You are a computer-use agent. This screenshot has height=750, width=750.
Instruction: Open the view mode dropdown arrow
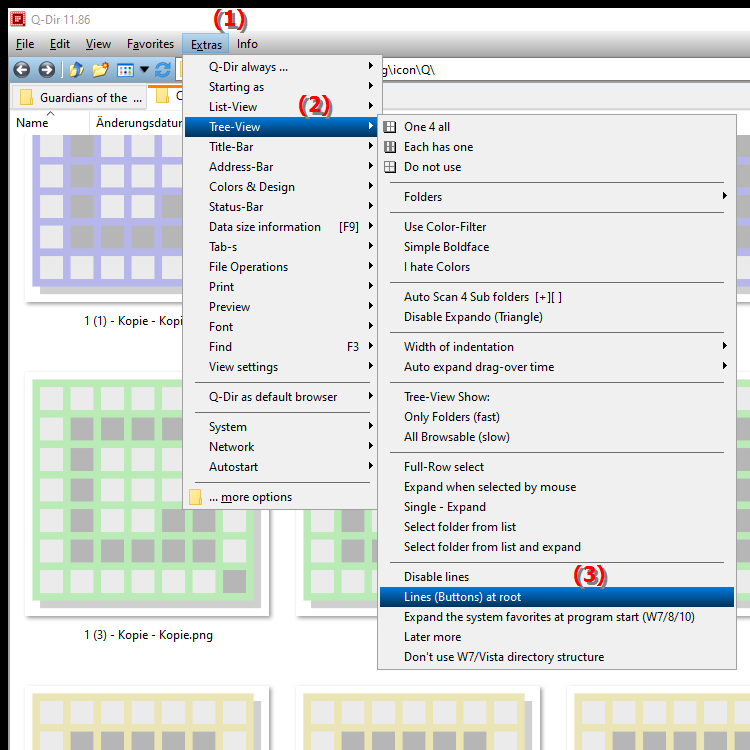pyautogui.click(x=144, y=70)
